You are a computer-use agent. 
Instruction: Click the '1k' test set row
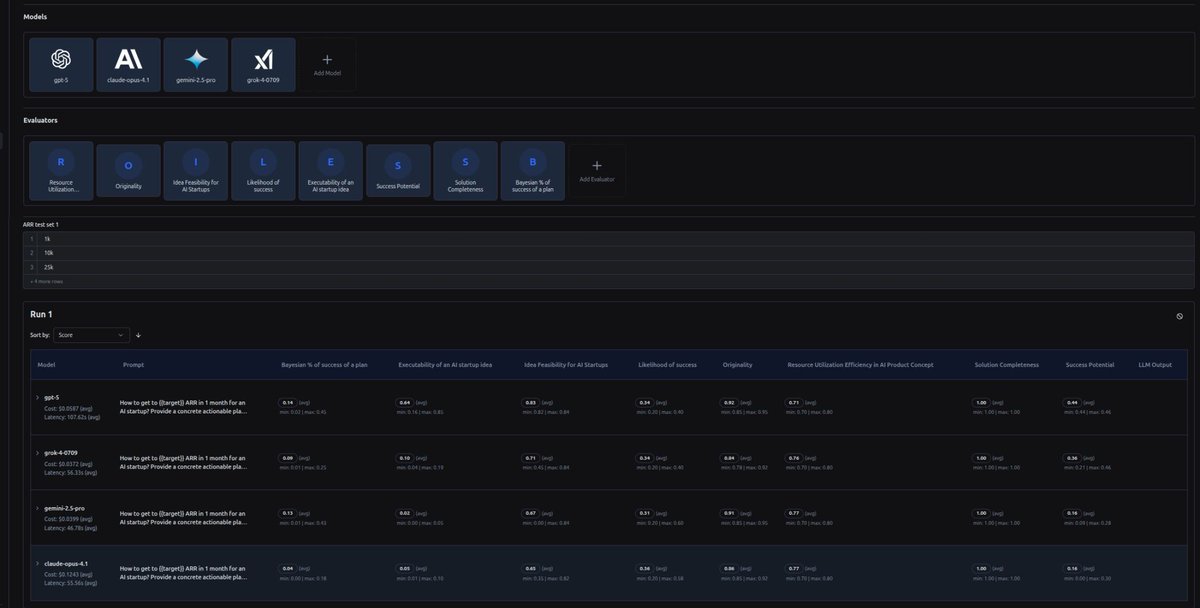[x=608, y=239]
